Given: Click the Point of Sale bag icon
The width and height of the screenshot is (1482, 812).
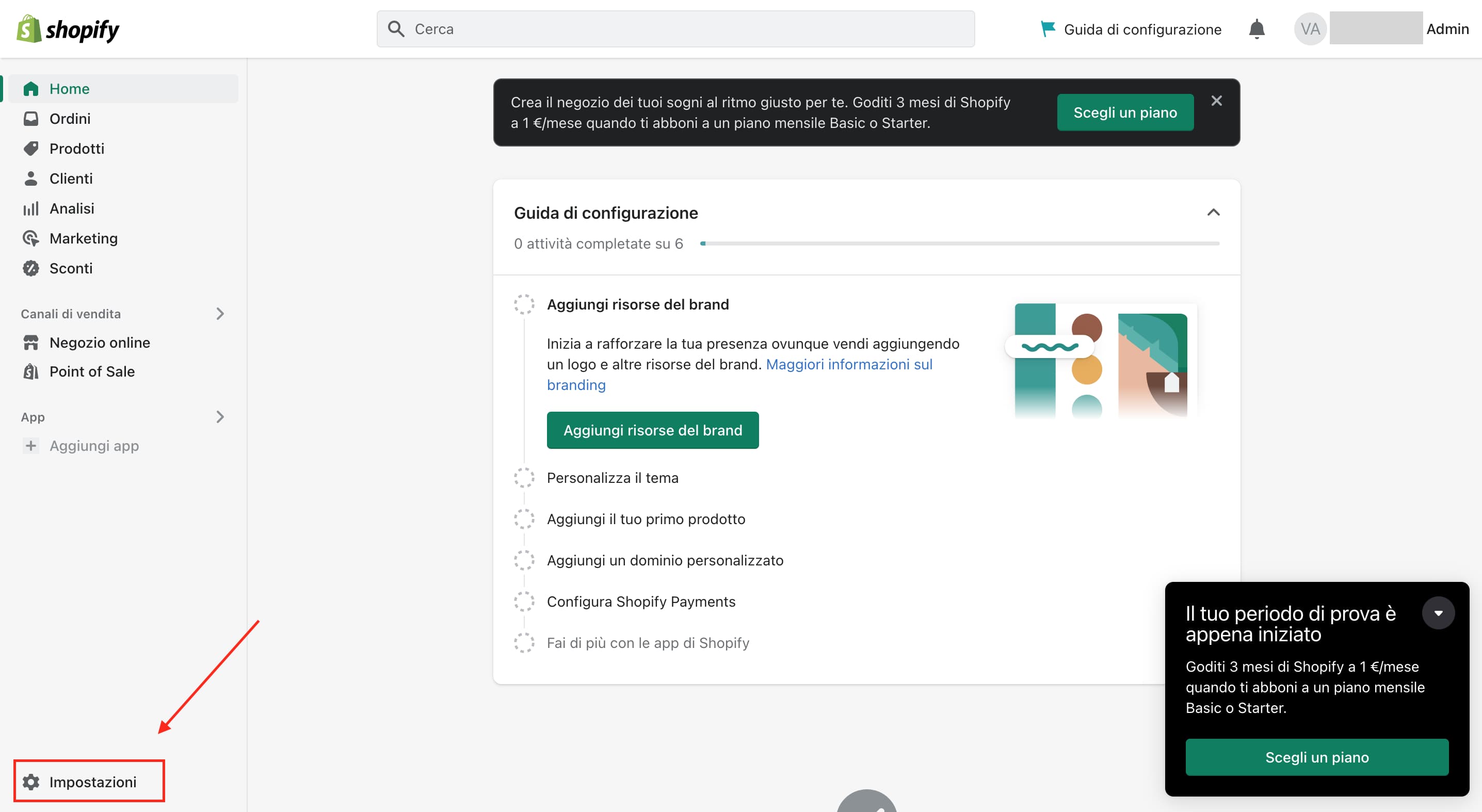Looking at the screenshot, I should [x=30, y=371].
